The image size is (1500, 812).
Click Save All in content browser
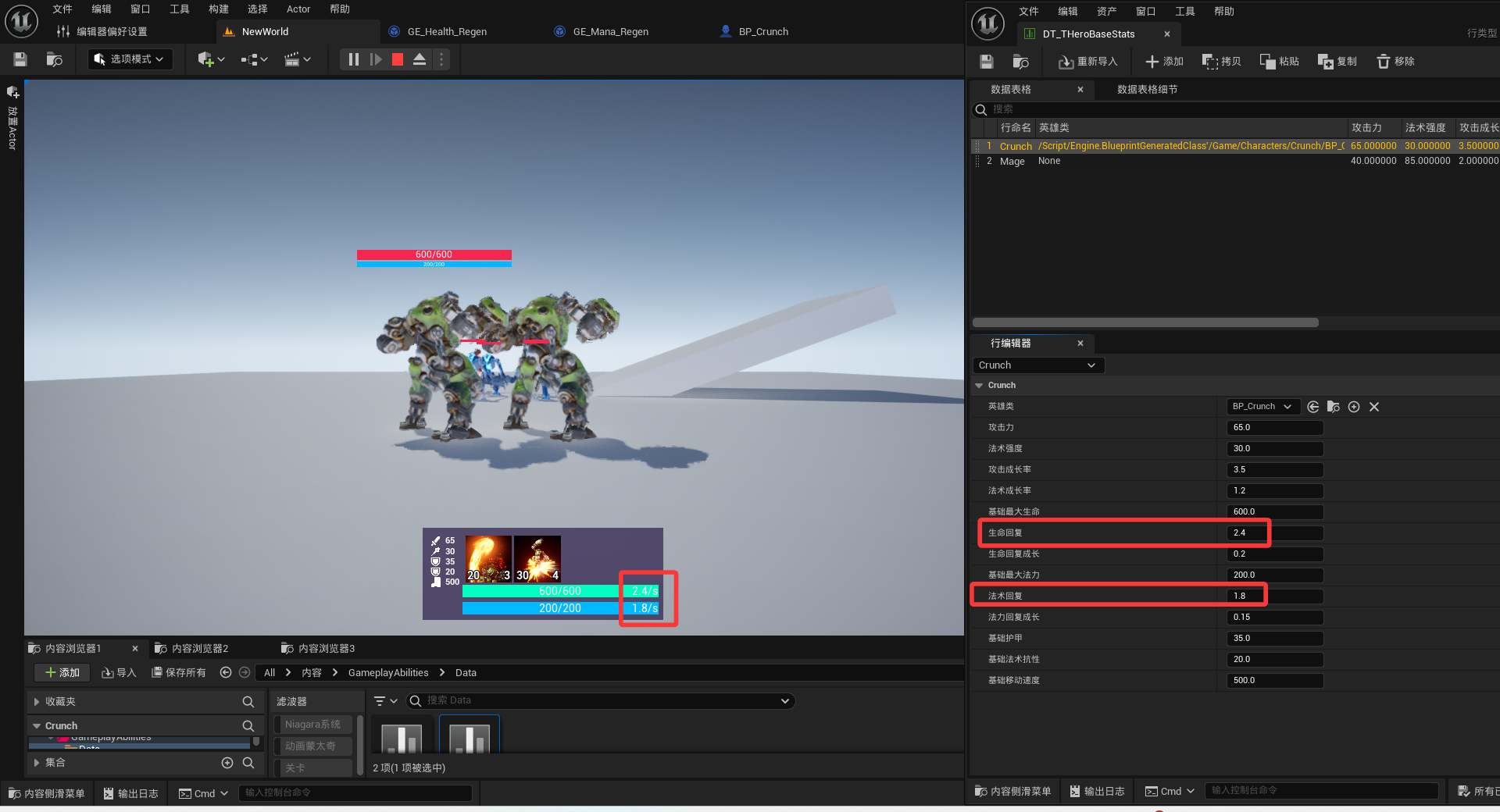pos(179,673)
